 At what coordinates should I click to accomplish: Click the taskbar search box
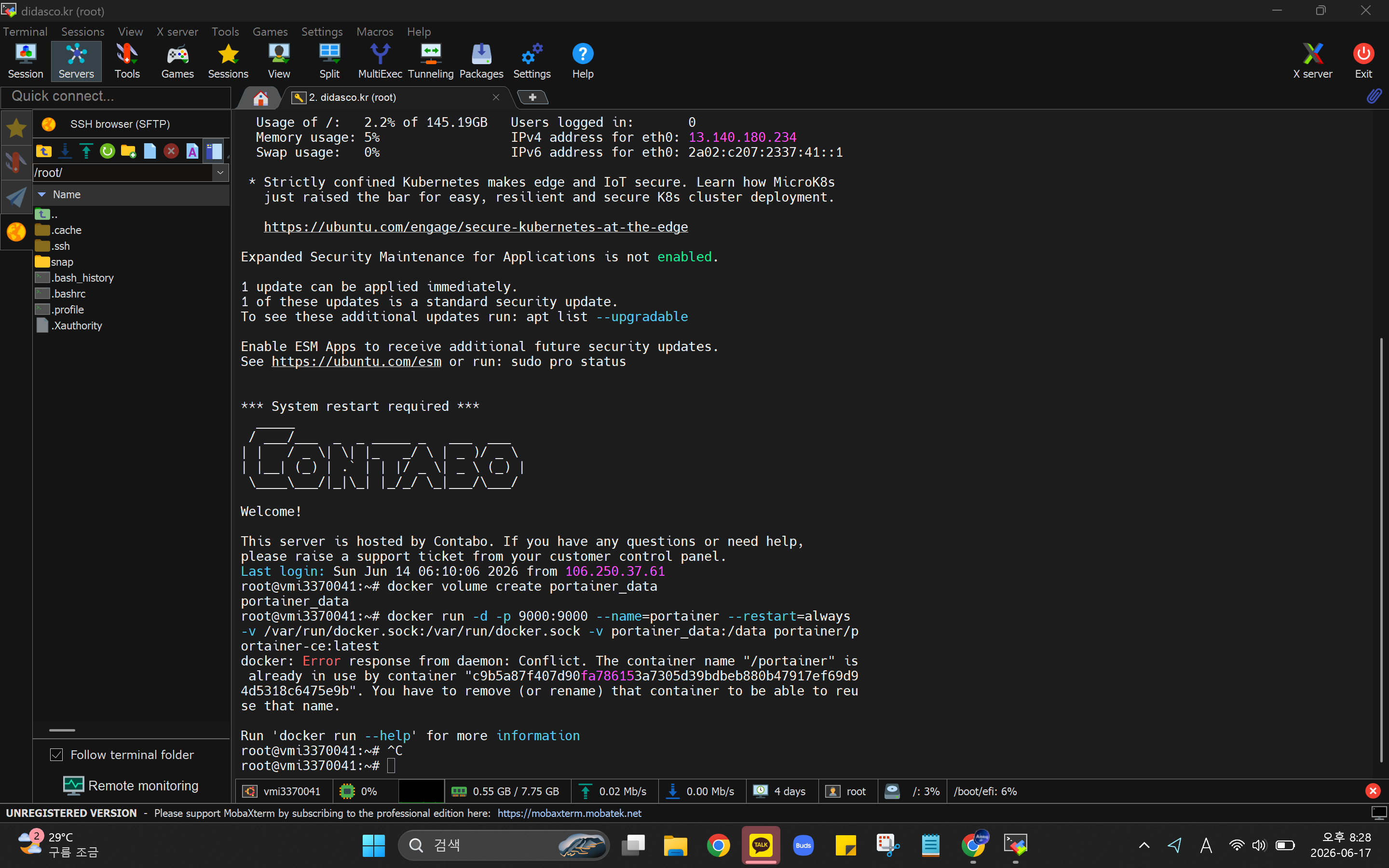(x=504, y=845)
